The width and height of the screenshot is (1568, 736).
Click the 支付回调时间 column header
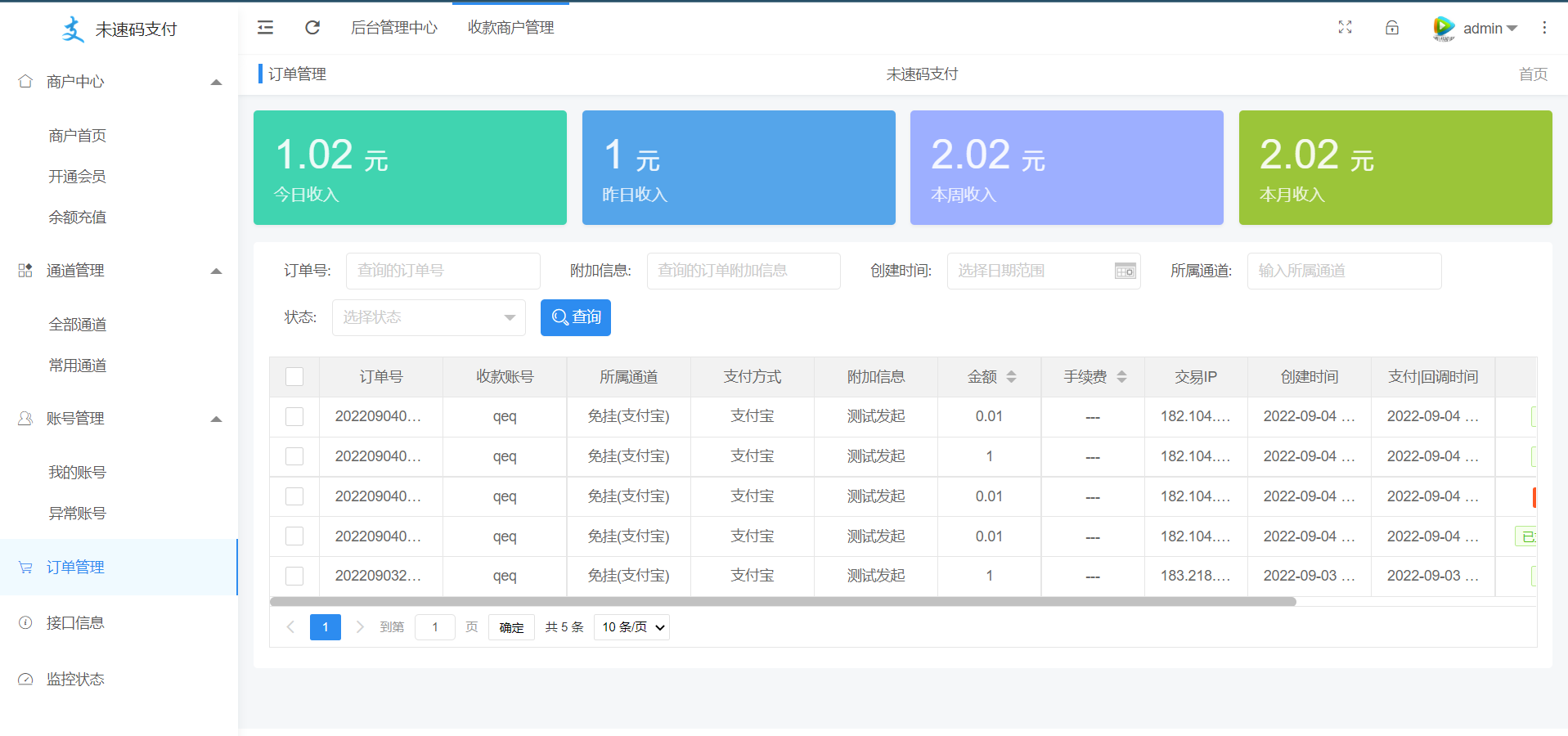coord(1433,376)
